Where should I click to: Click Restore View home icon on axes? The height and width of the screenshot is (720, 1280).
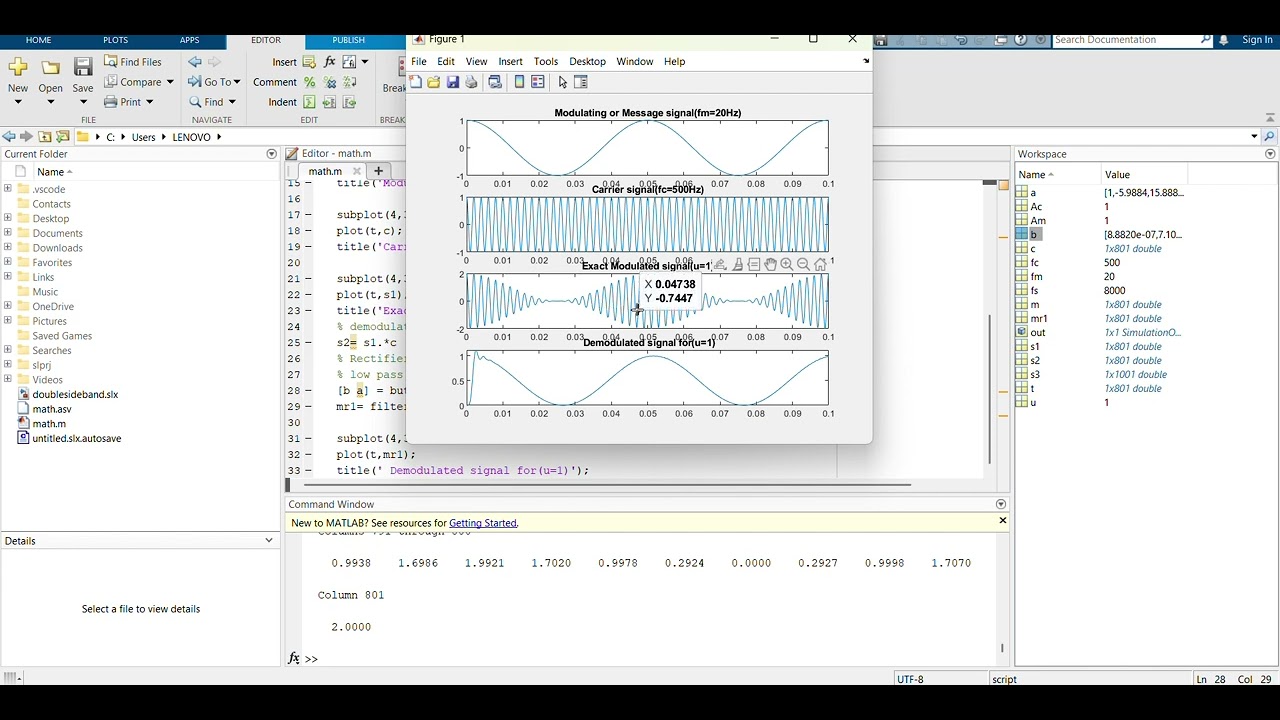click(820, 265)
